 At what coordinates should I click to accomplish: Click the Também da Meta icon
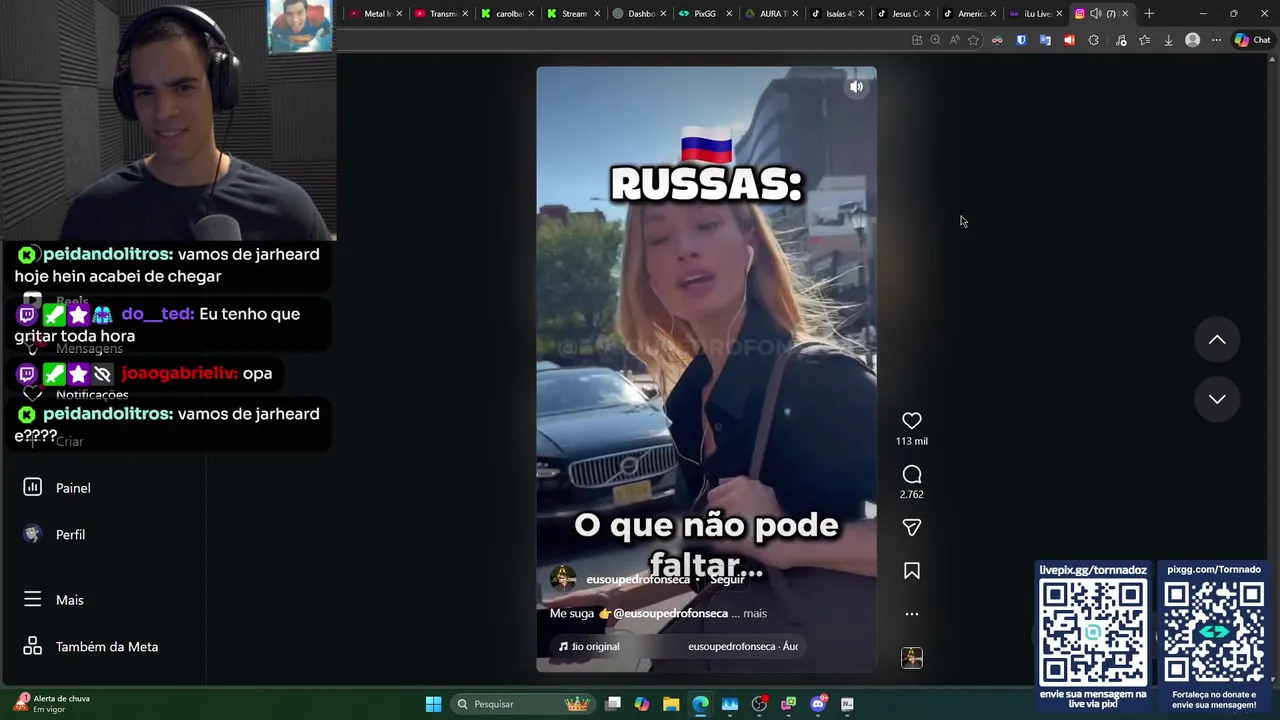(x=32, y=646)
